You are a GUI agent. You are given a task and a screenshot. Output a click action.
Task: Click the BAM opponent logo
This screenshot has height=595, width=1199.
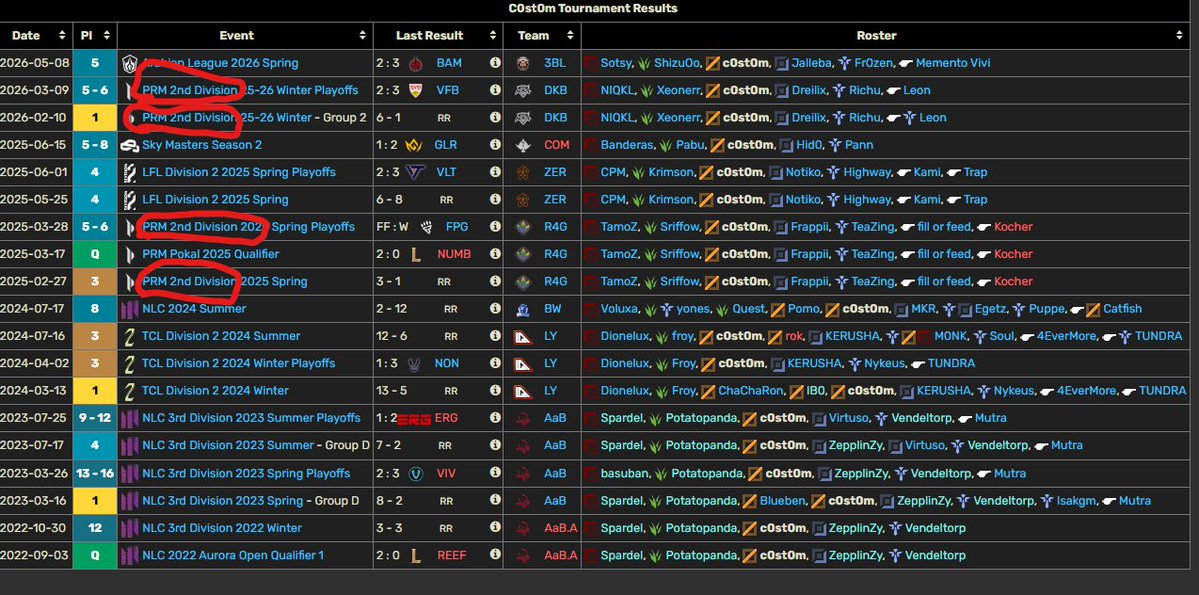pyautogui.click(x=416, y=63)
